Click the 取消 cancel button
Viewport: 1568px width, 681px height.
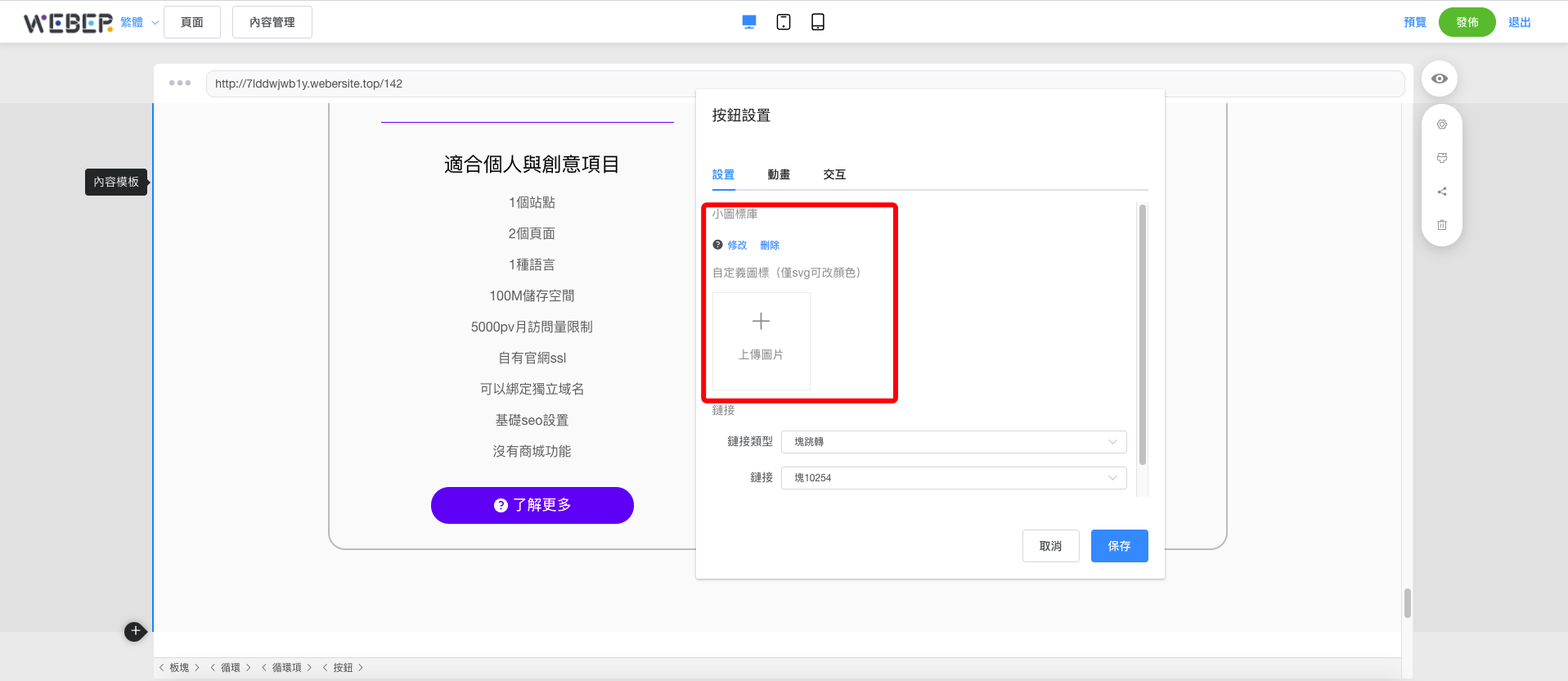click(1051, 546)
